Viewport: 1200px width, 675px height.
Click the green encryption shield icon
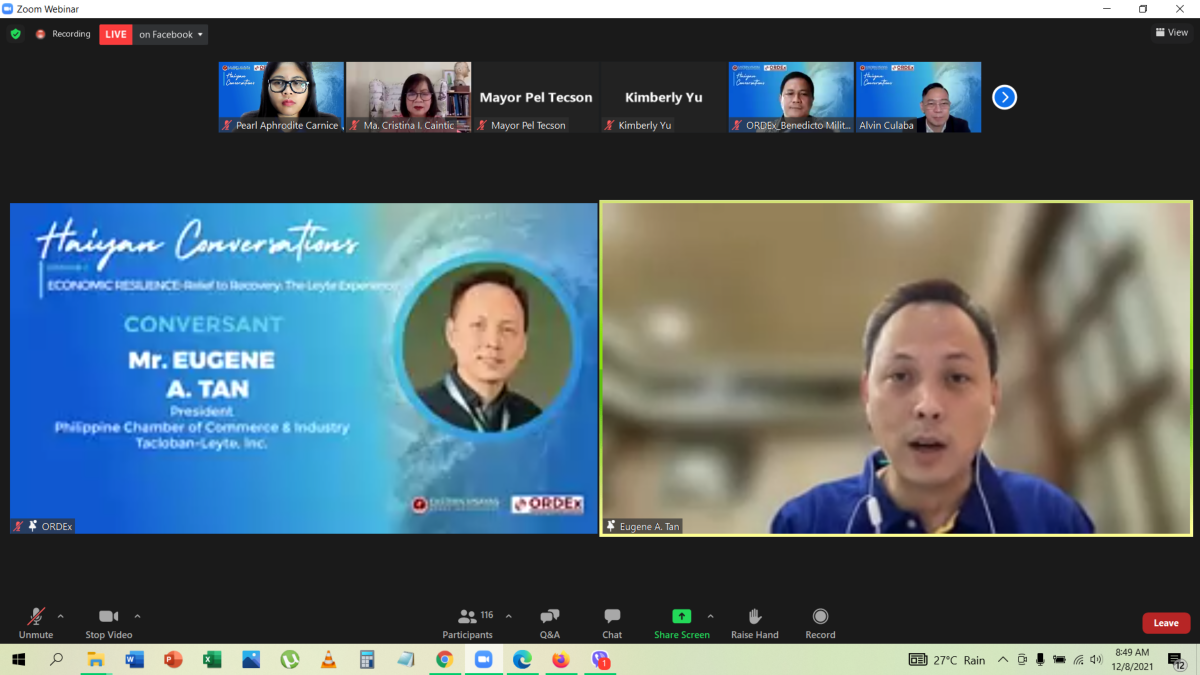[15, 34]
